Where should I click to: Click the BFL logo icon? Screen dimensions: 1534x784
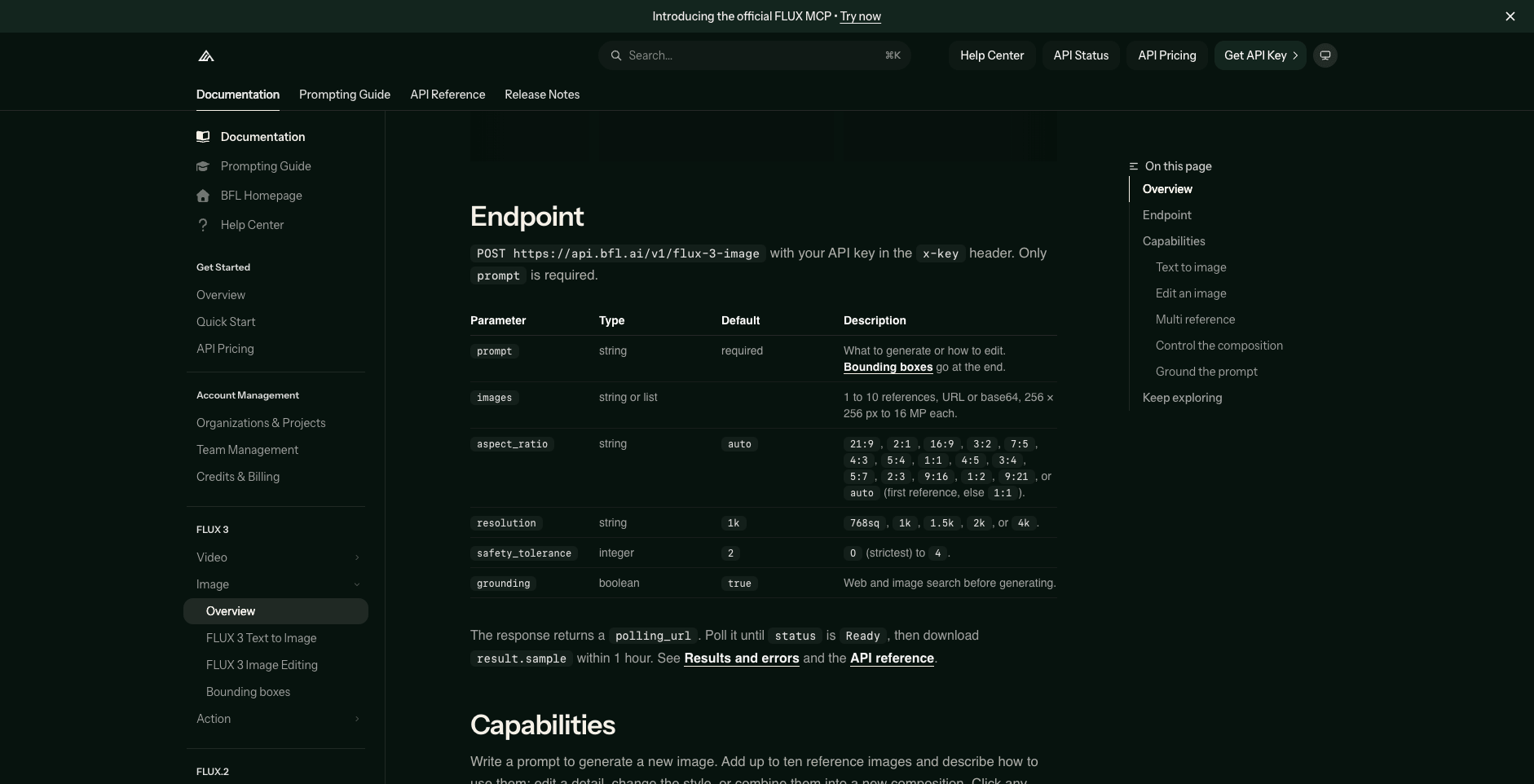point(206,55)
